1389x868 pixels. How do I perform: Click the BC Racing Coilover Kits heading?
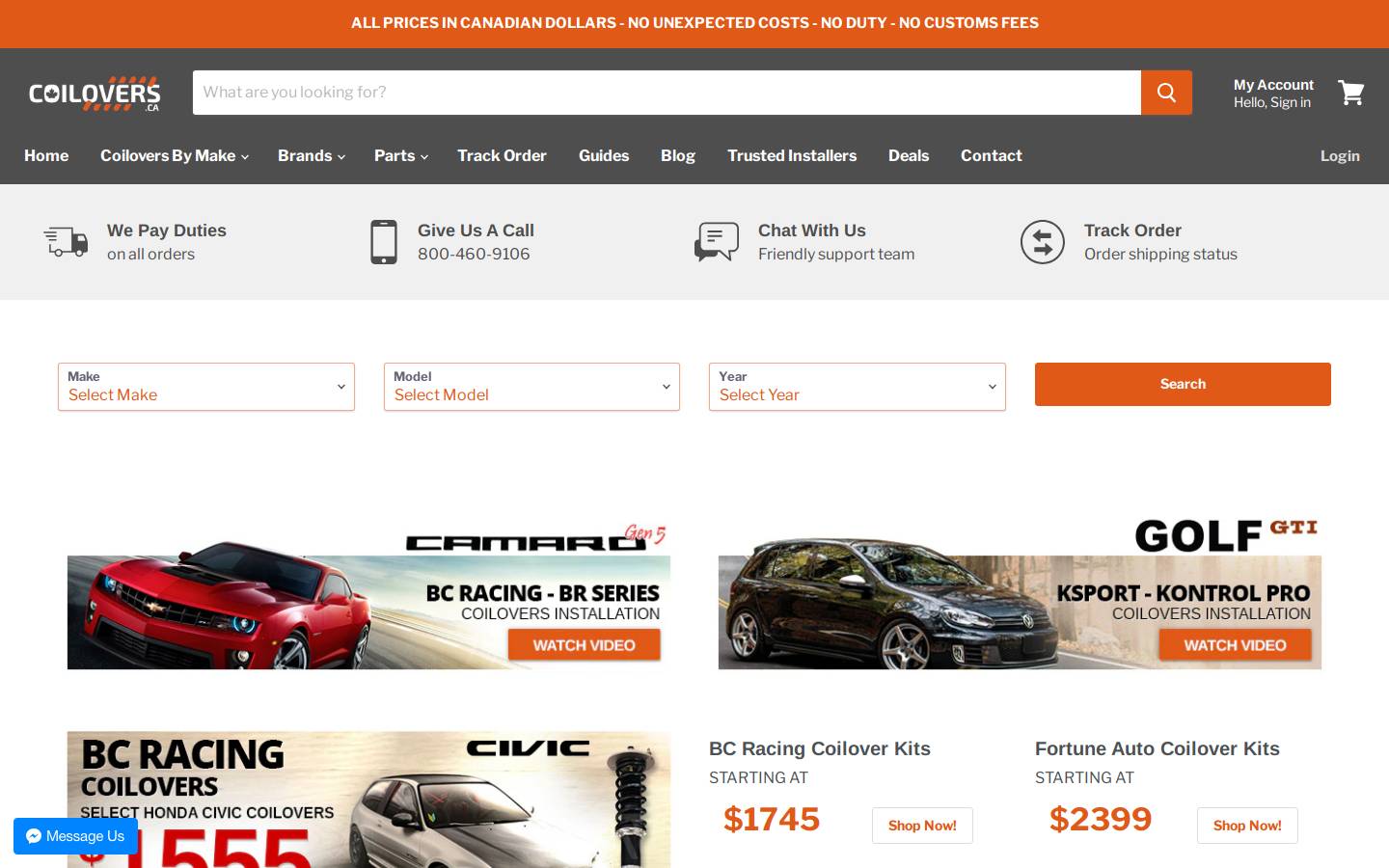(x=820, y=748)
